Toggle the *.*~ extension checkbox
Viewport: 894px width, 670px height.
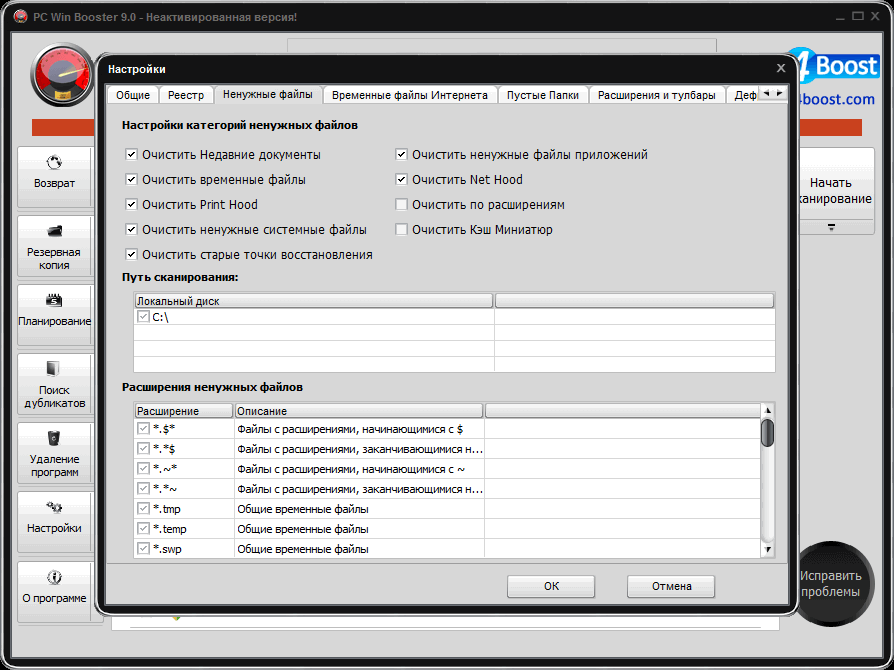tap(143, 488)
